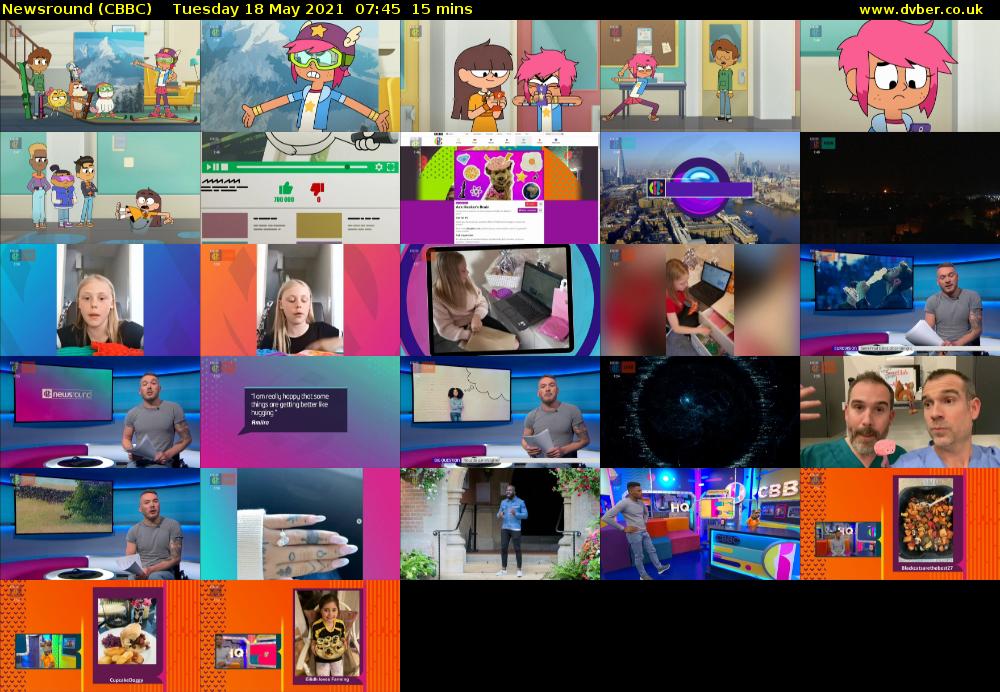Select the play icon in the green player bar
Viewport: 1000px width, 692px height.
208,167
